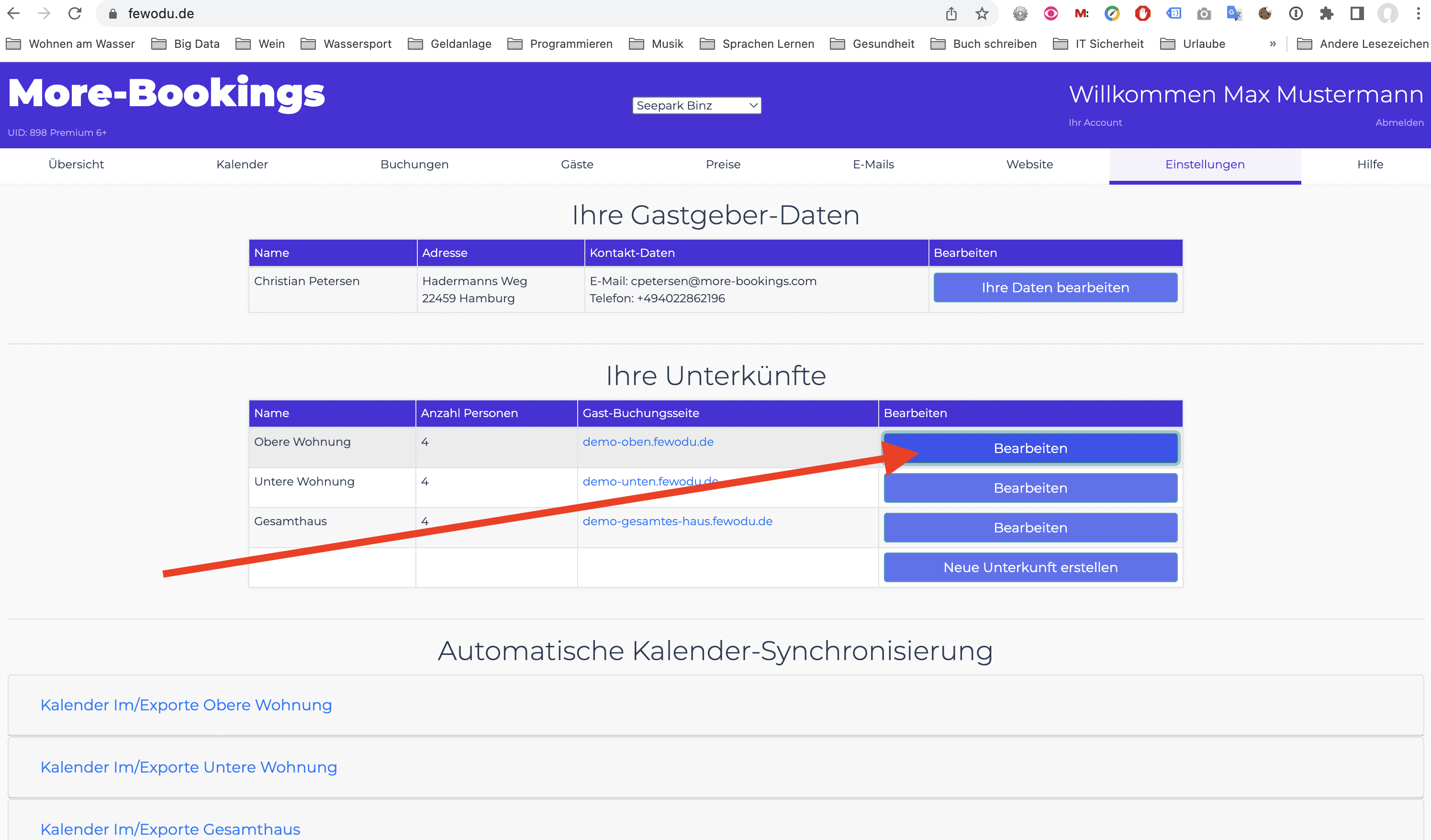Toggle the browser side panel icon
The image size is (1431, 840).
click(x=1357, y=13)
